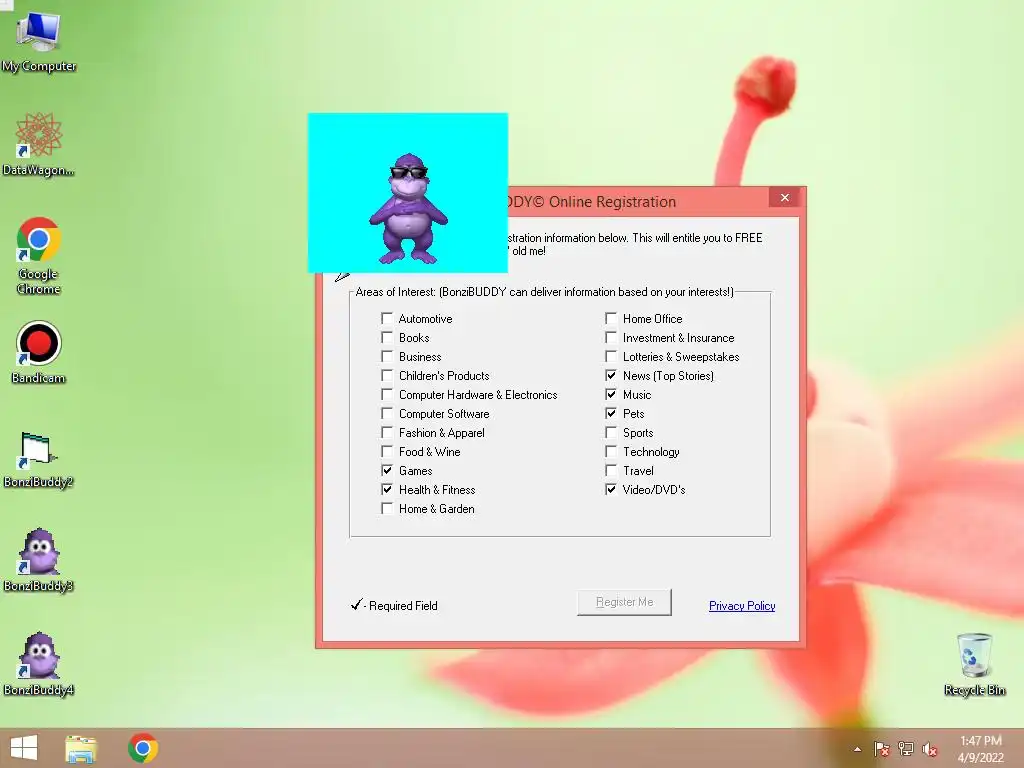Check the Technology interest box

point(611,451)
